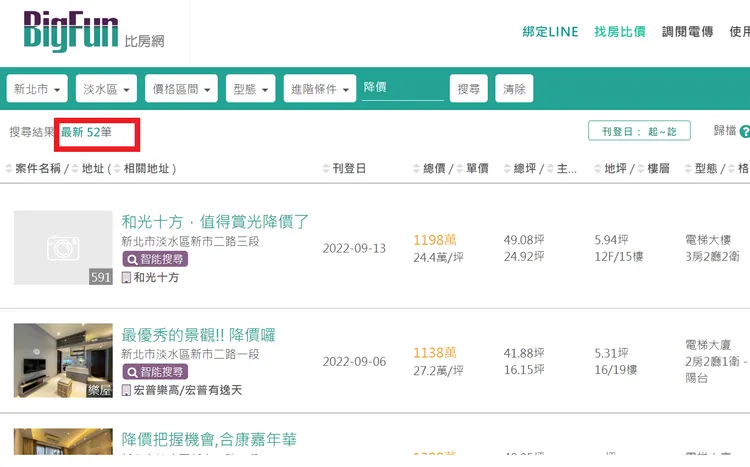This screenshot has width=750, height=467.
Task: Expand the 新北市 city dropdown
Action: pos(37,89)
